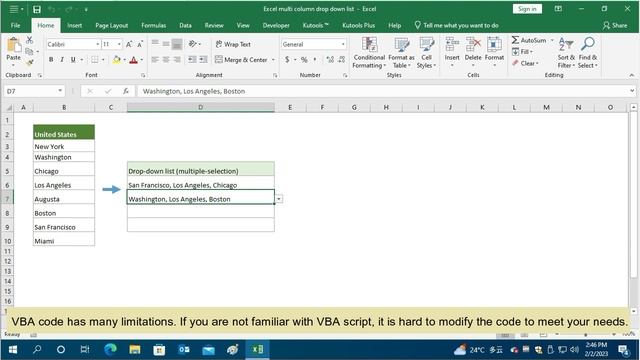Open Cell Styles gallery
The height and width of the screenshot is (360, 640).
427,53
